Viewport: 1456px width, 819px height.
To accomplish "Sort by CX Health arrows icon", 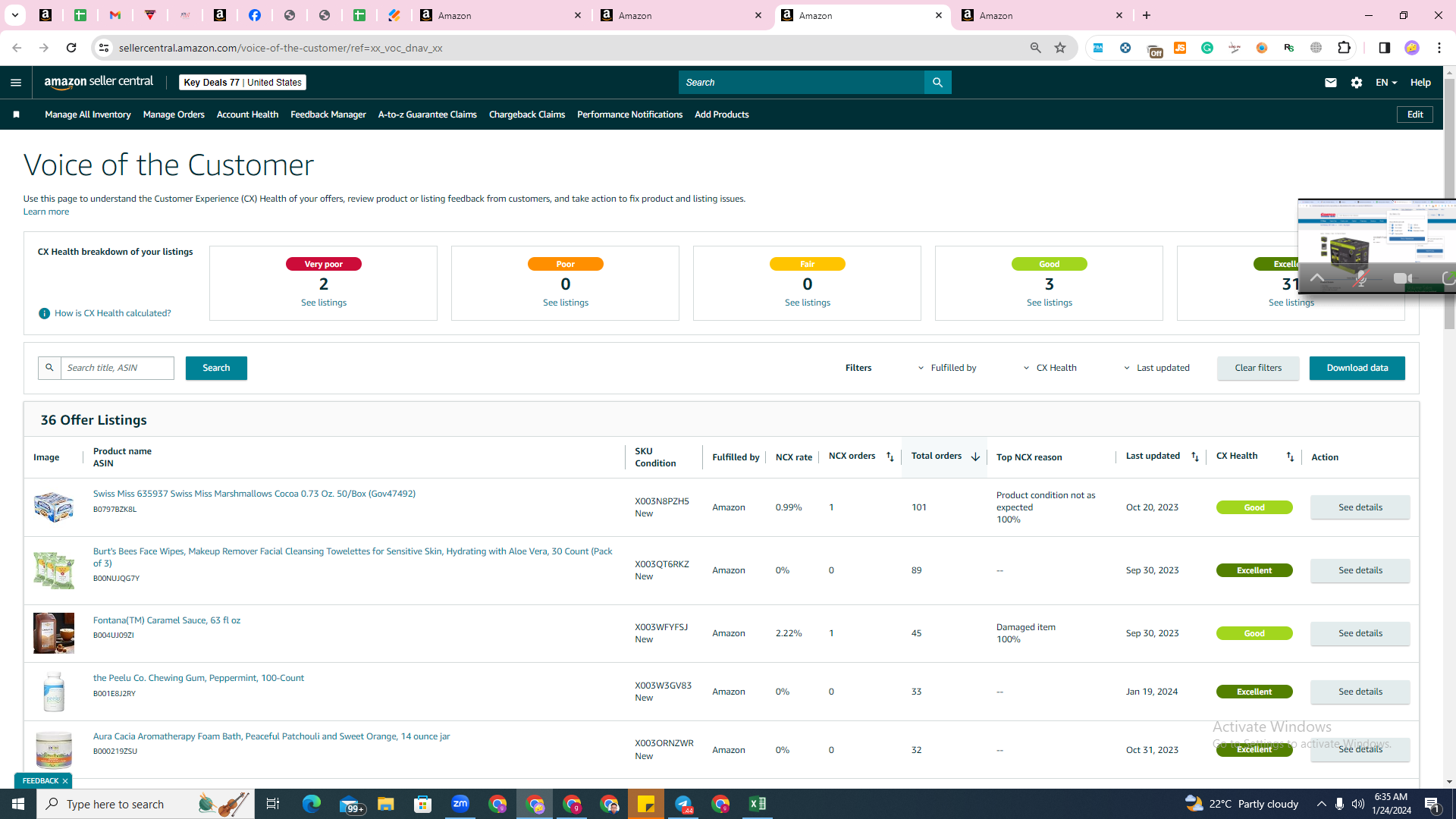I will [x=1290, y=457].
